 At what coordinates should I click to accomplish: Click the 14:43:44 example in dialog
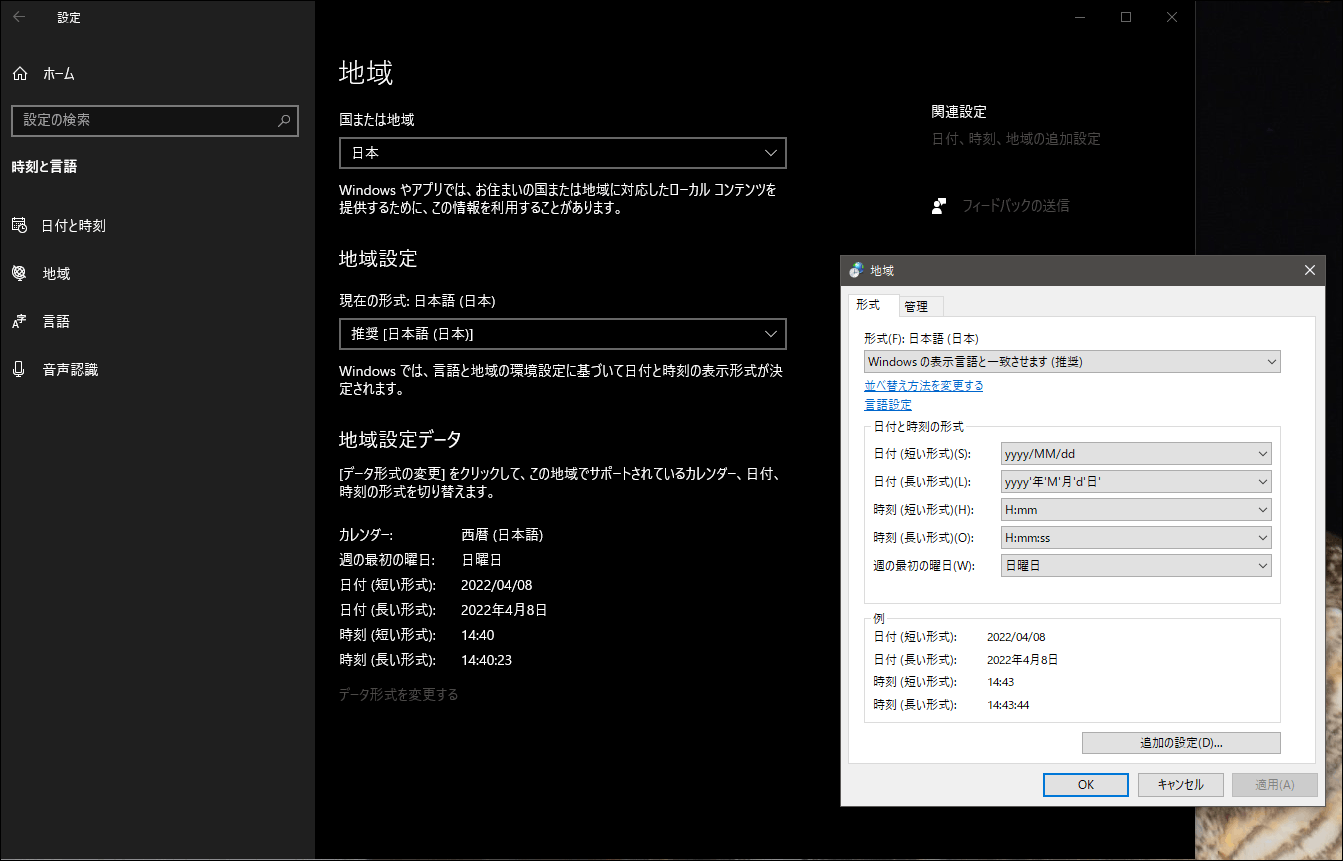1008,705
